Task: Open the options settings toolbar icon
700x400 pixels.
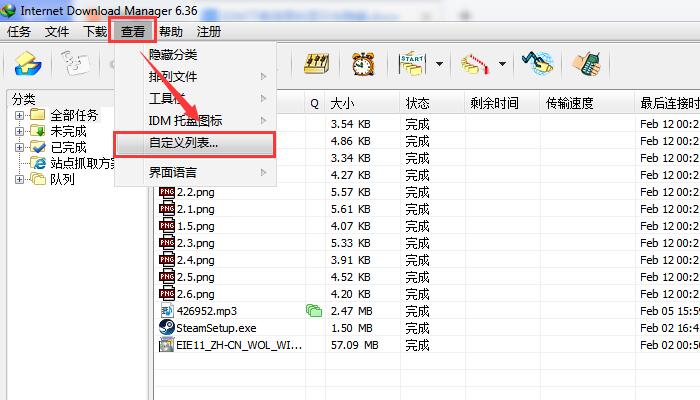Action: (317, 64)
